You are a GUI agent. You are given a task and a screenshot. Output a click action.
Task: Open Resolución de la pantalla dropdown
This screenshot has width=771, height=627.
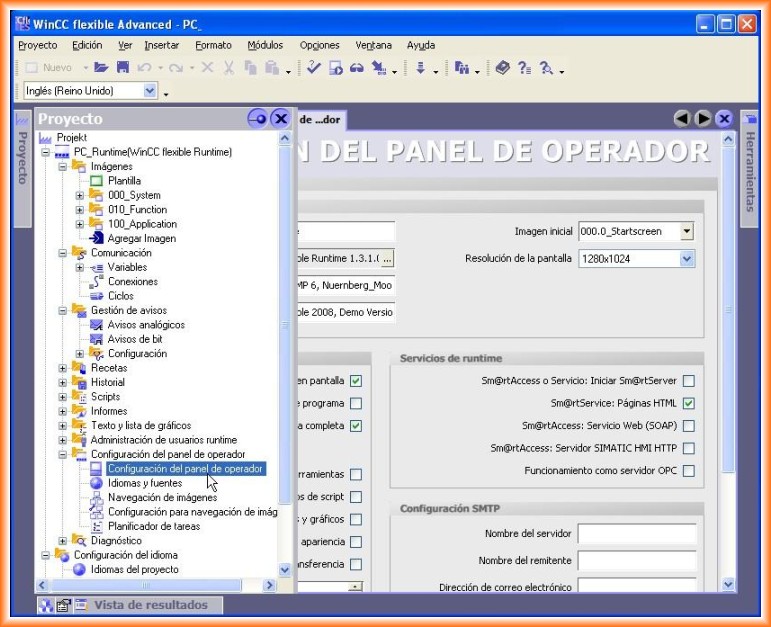pos(686,259)
